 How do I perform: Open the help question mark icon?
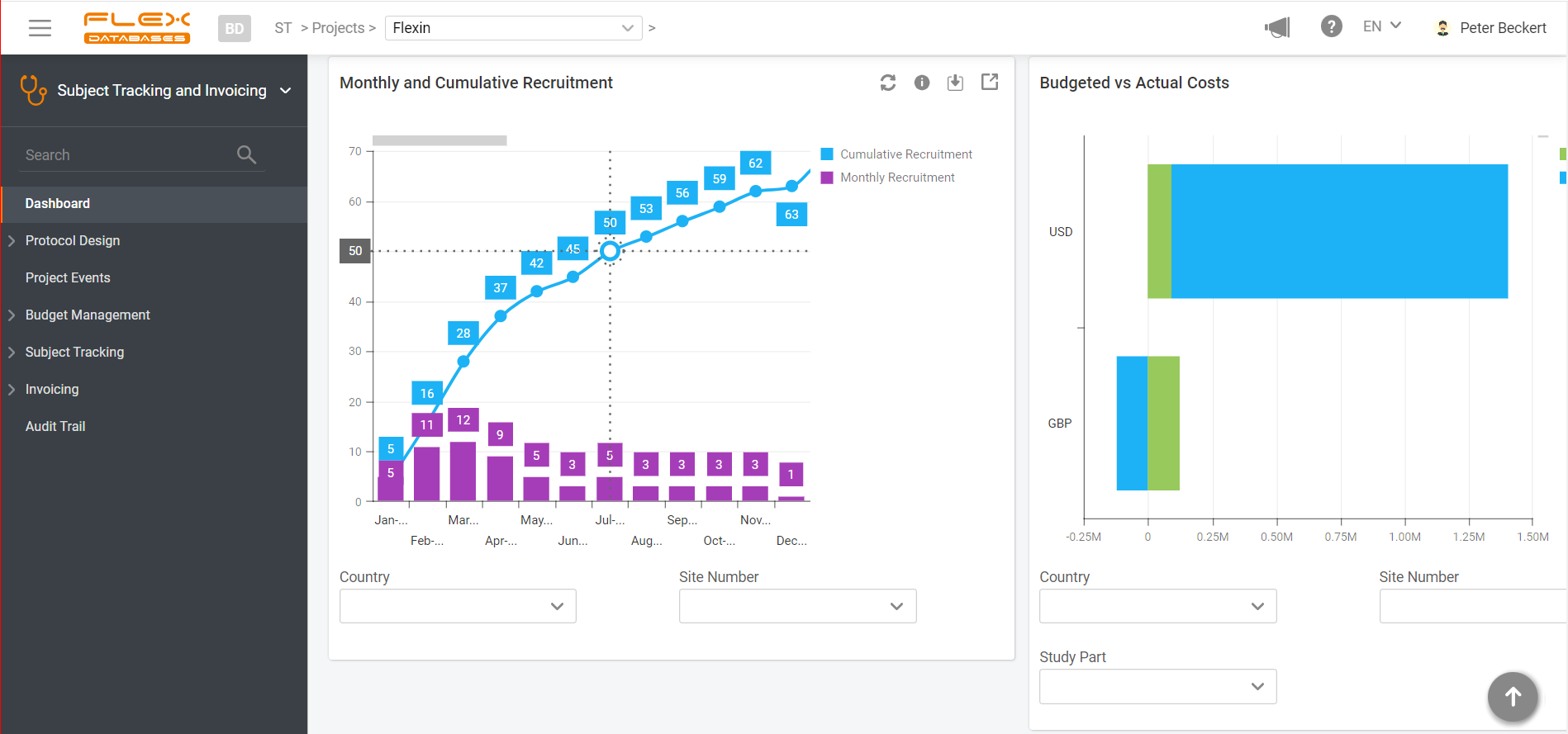click(x=1331, y=27)
